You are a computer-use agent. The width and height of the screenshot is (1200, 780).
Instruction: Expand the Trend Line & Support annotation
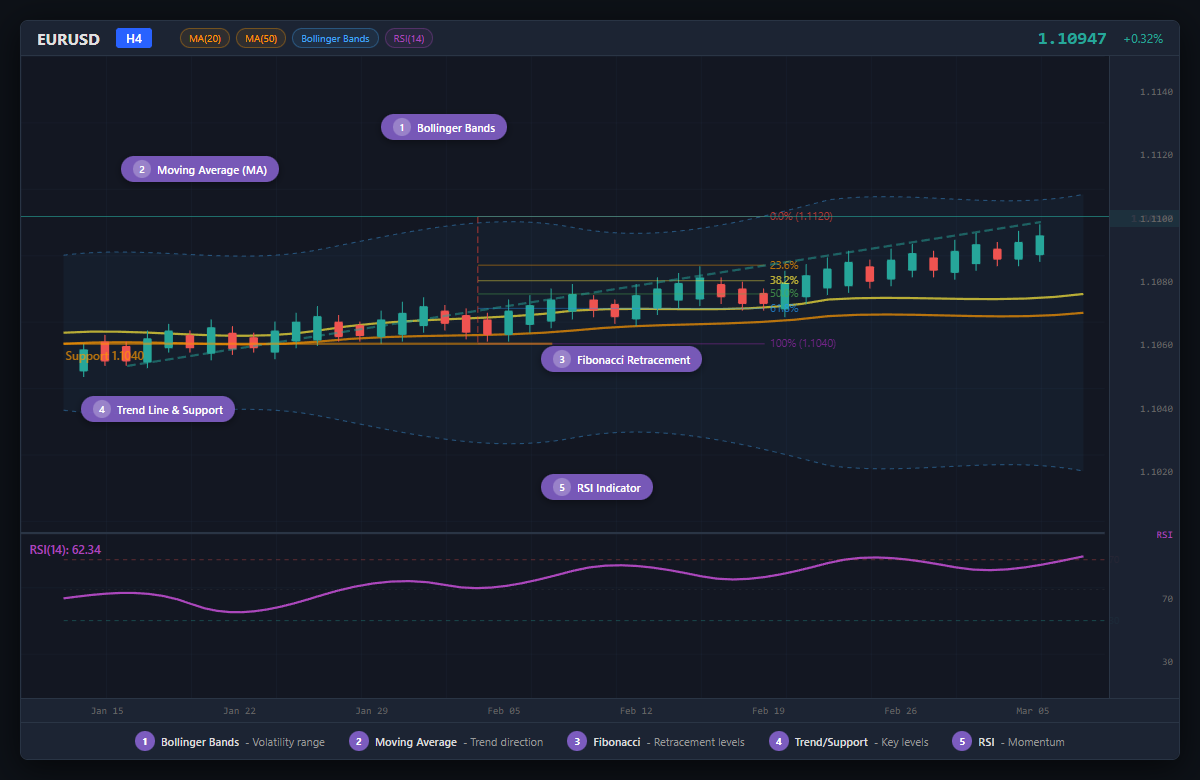coord(157,409)
